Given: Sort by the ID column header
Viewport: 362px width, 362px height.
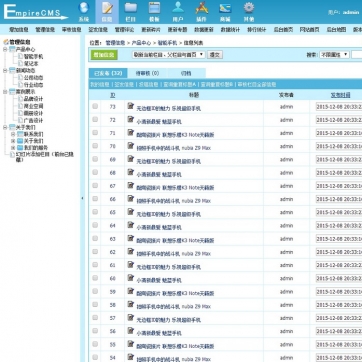Looking at the screenshot, I should coord(113,95).
